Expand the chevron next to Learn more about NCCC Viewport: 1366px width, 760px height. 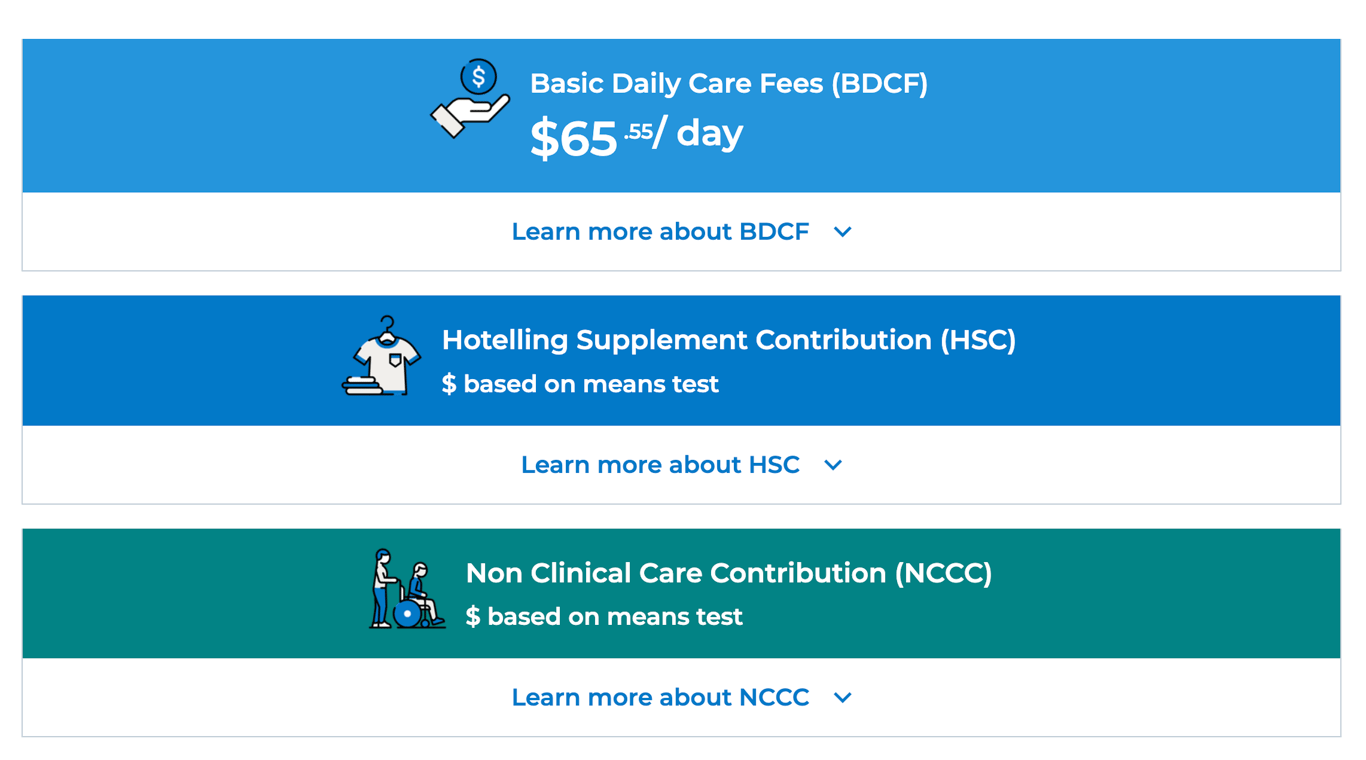pyautogui.click(x=843, y=698)
